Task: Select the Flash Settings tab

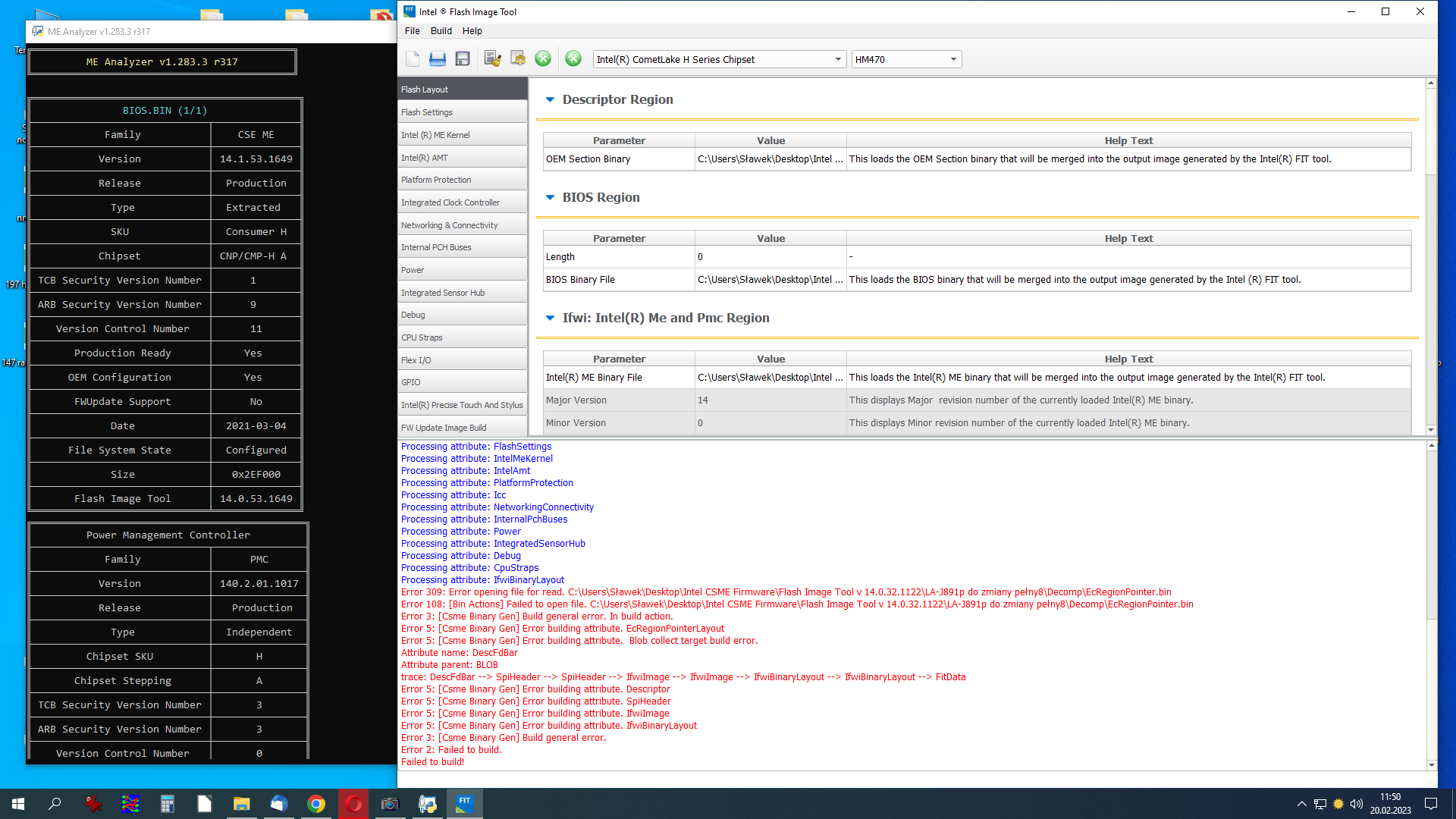Action: pyautogui.click(x=463, y=112)
